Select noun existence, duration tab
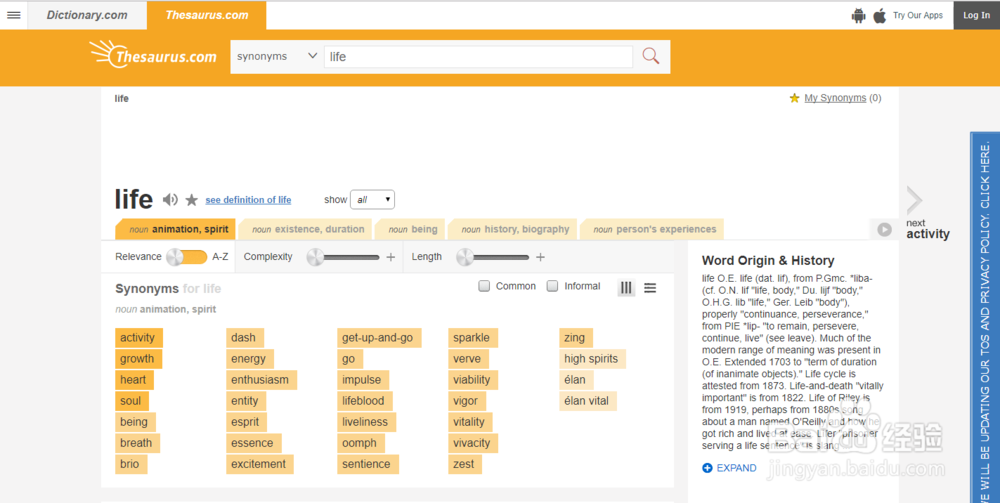The height and width of the screenshot is (503, 1000). click(307, 230)
